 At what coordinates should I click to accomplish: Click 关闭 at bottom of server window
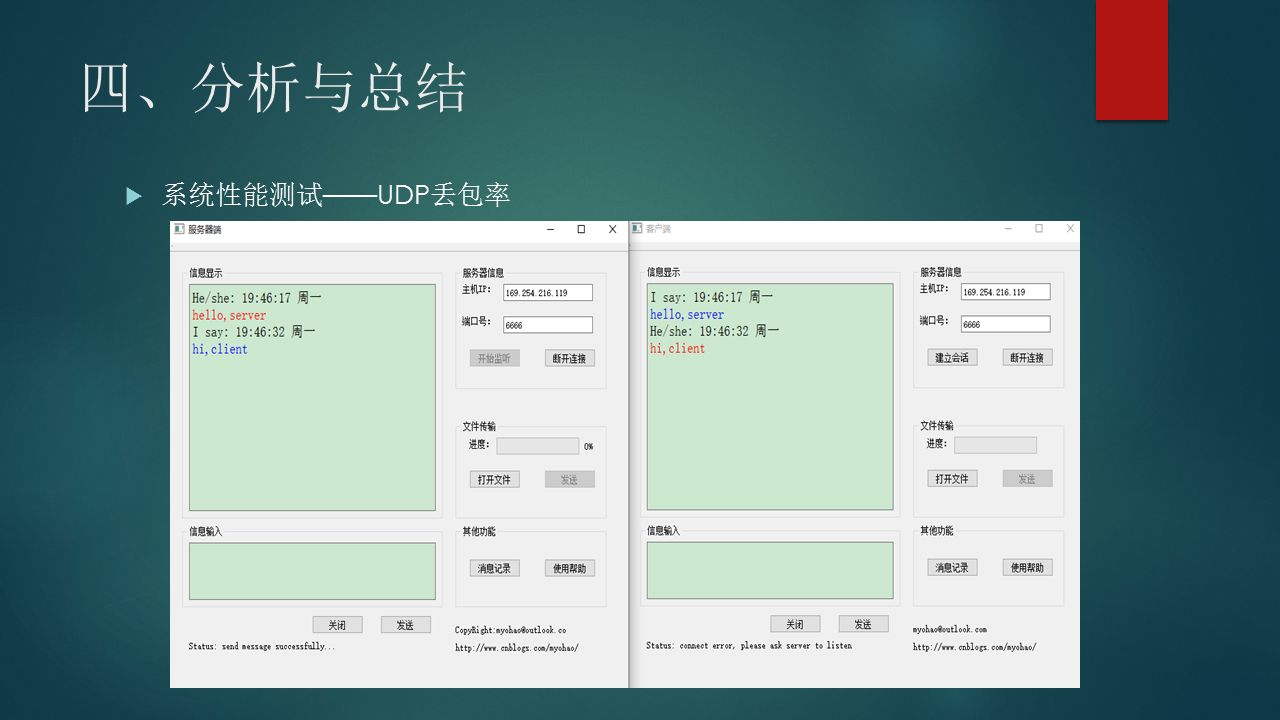coord(337,625)
